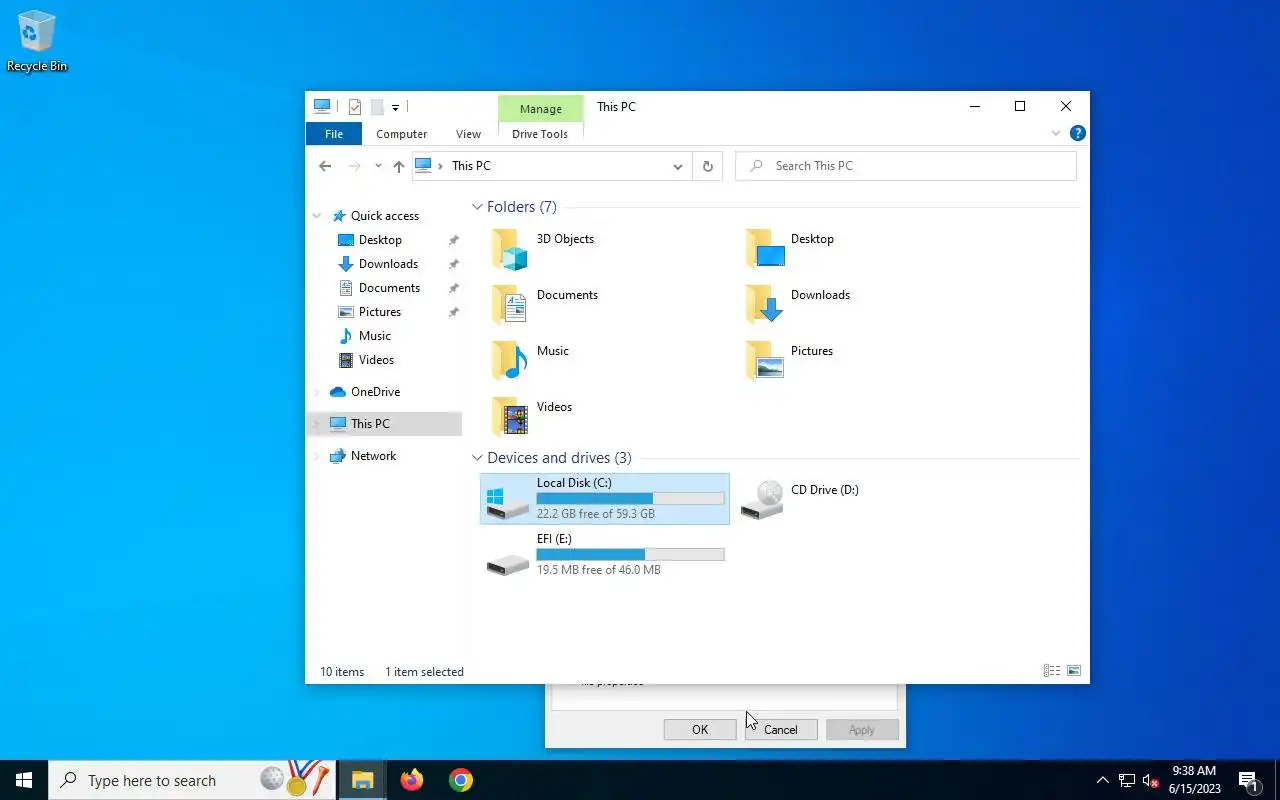
Task: Go back with the left arrow button
Action: pos(324,166)
